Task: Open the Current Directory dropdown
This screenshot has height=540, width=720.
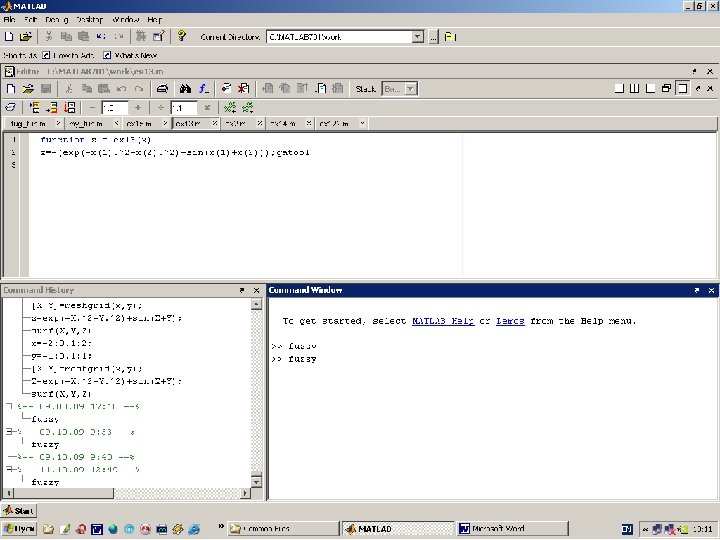Action: [x=418, y=37]
